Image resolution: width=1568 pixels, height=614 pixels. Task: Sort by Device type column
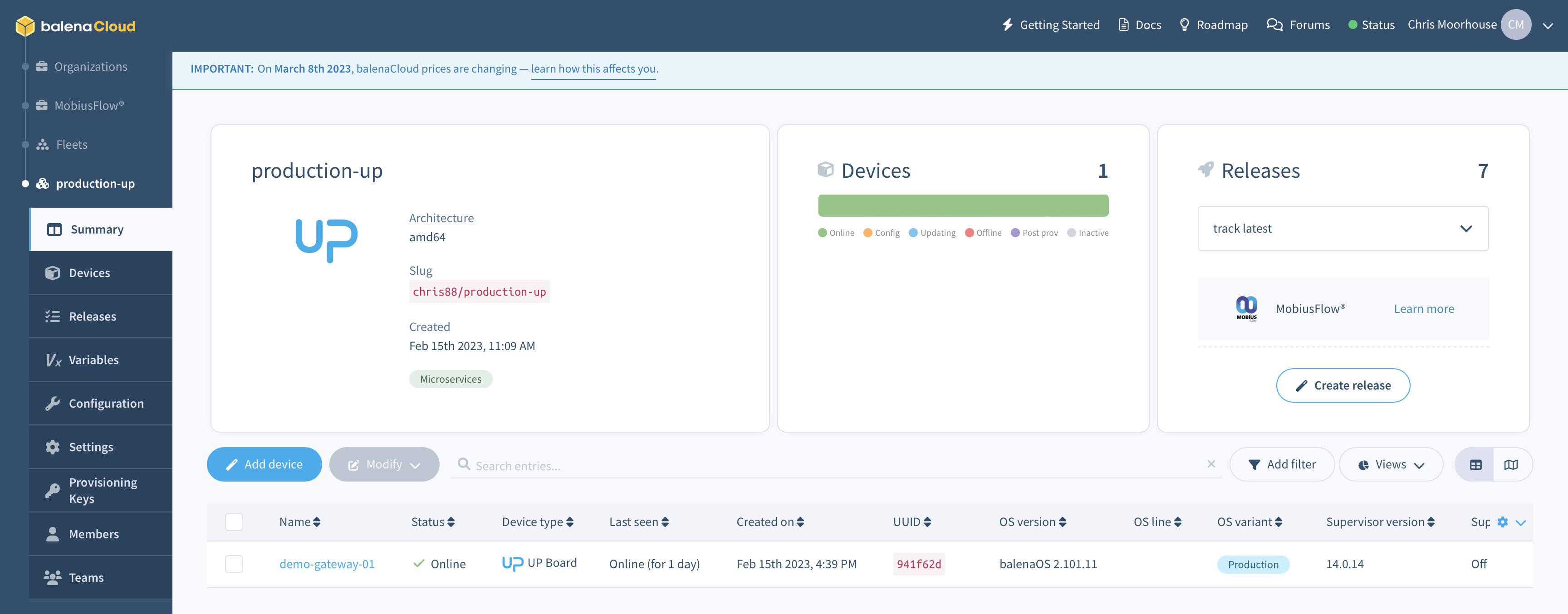coord(538,522)
